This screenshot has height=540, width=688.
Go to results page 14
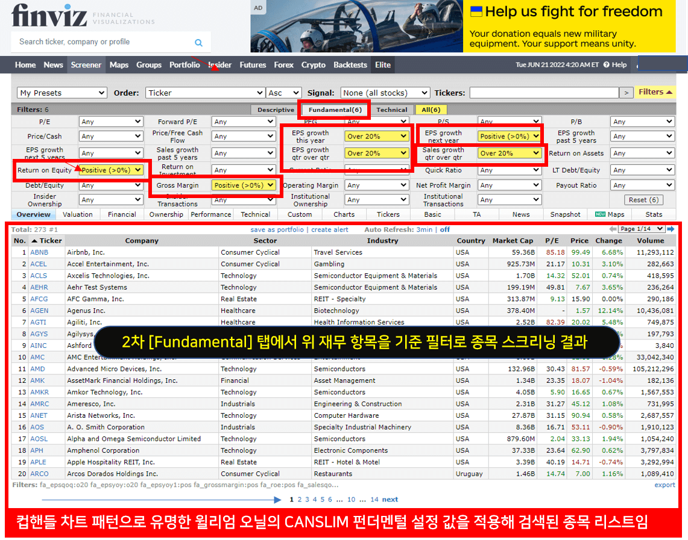(374, 499)
